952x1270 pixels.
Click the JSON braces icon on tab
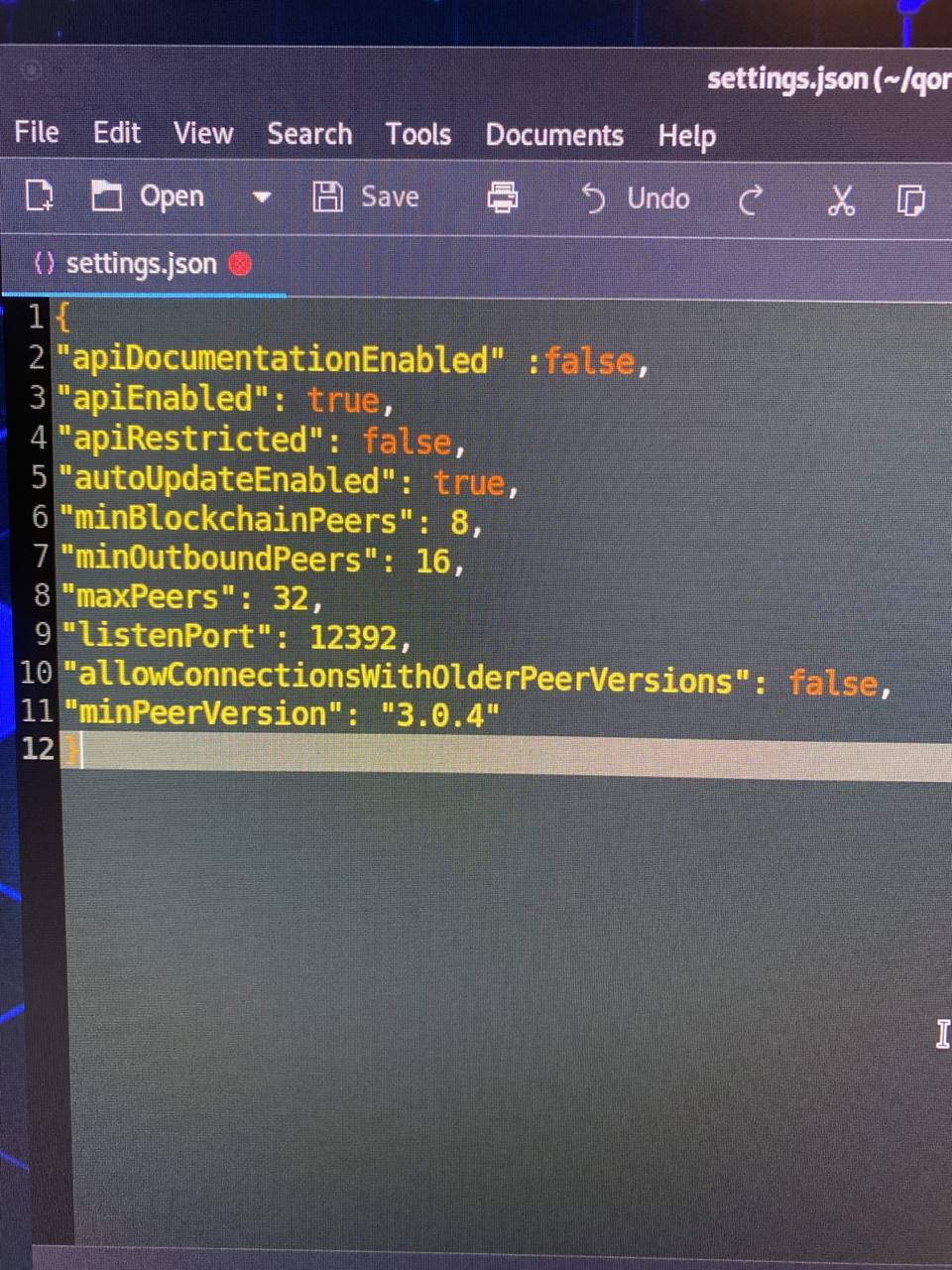pyautogui.click(x=44, y=263)
